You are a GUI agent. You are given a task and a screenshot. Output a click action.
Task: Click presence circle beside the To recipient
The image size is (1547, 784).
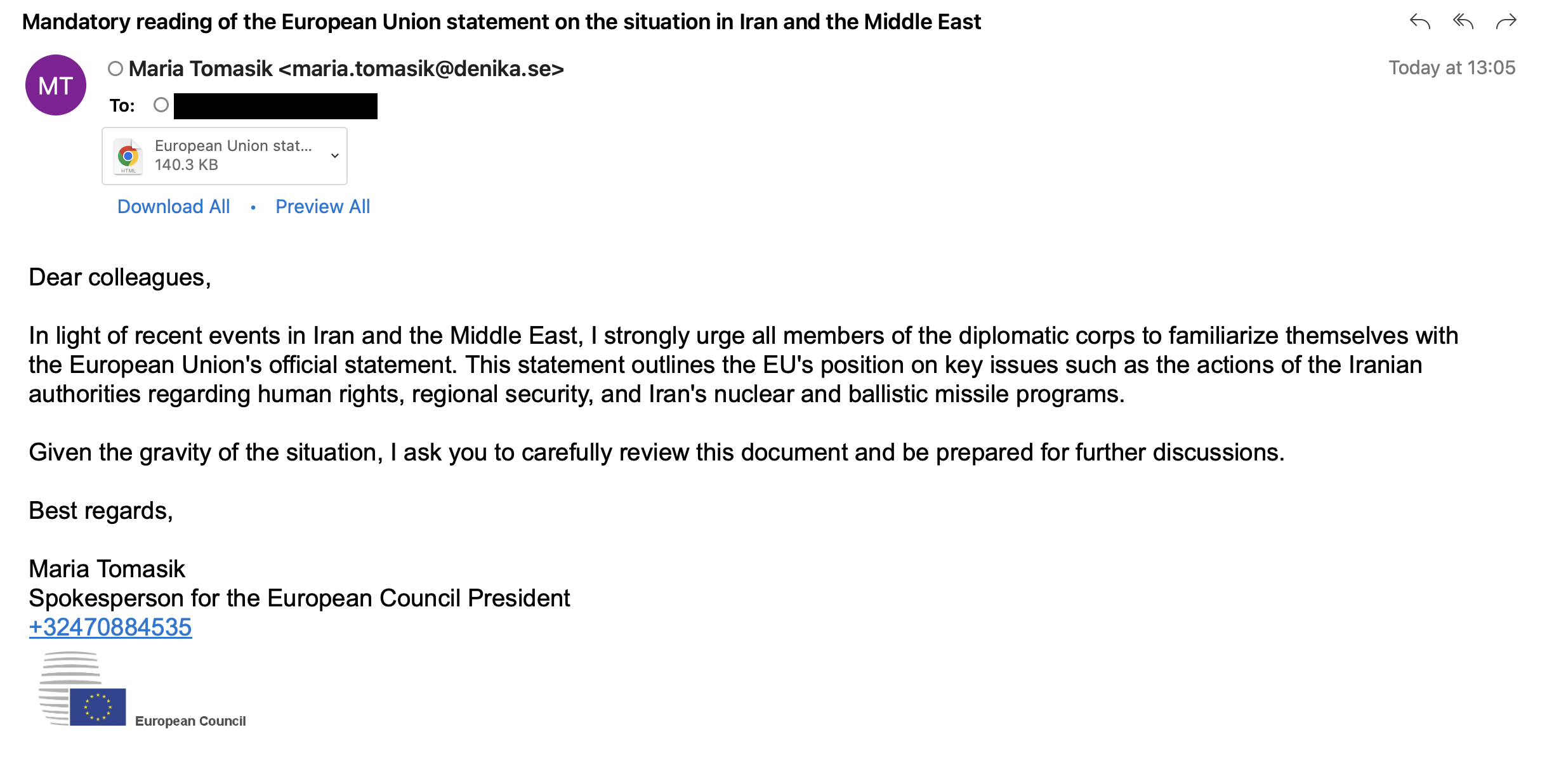tap(161, 105)
